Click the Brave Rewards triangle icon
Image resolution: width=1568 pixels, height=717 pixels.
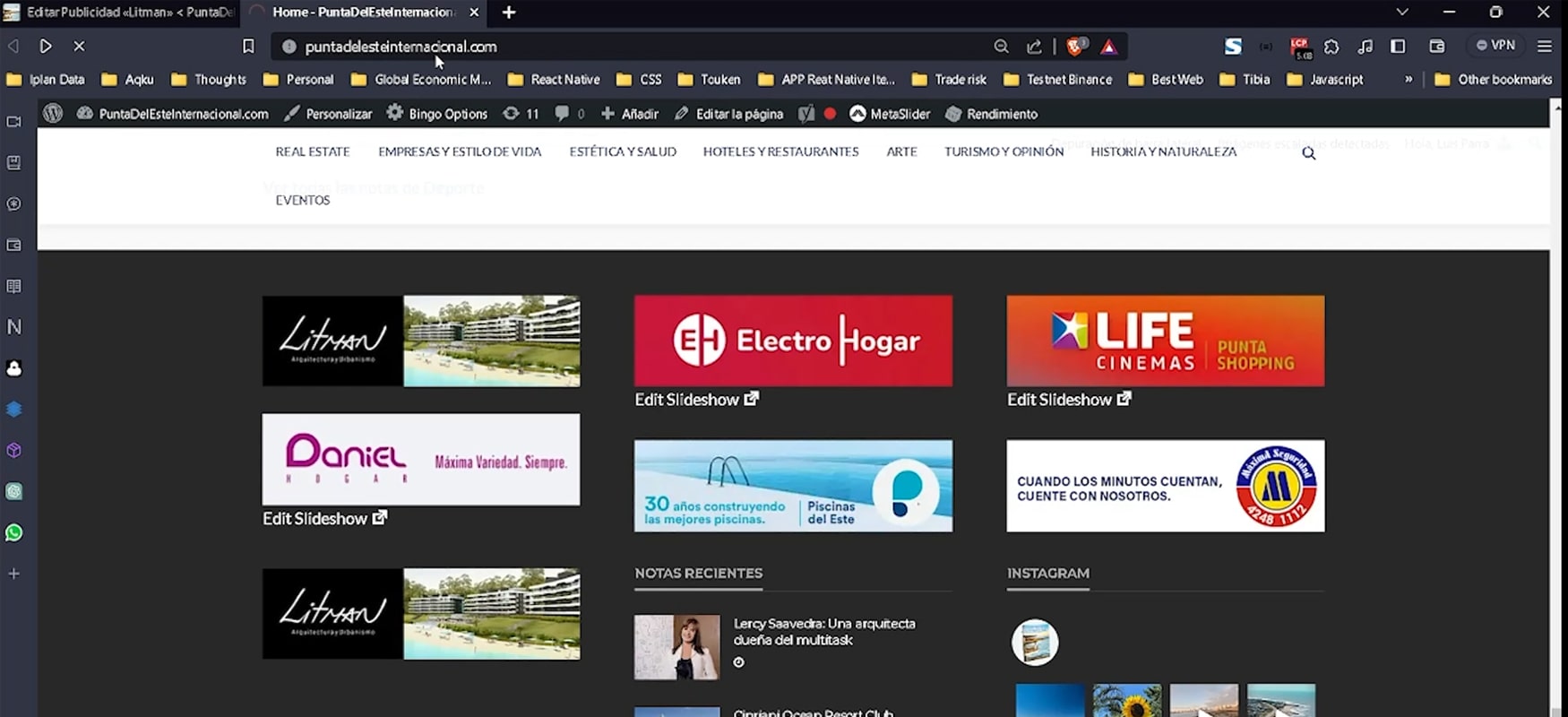click(1109, 47)
